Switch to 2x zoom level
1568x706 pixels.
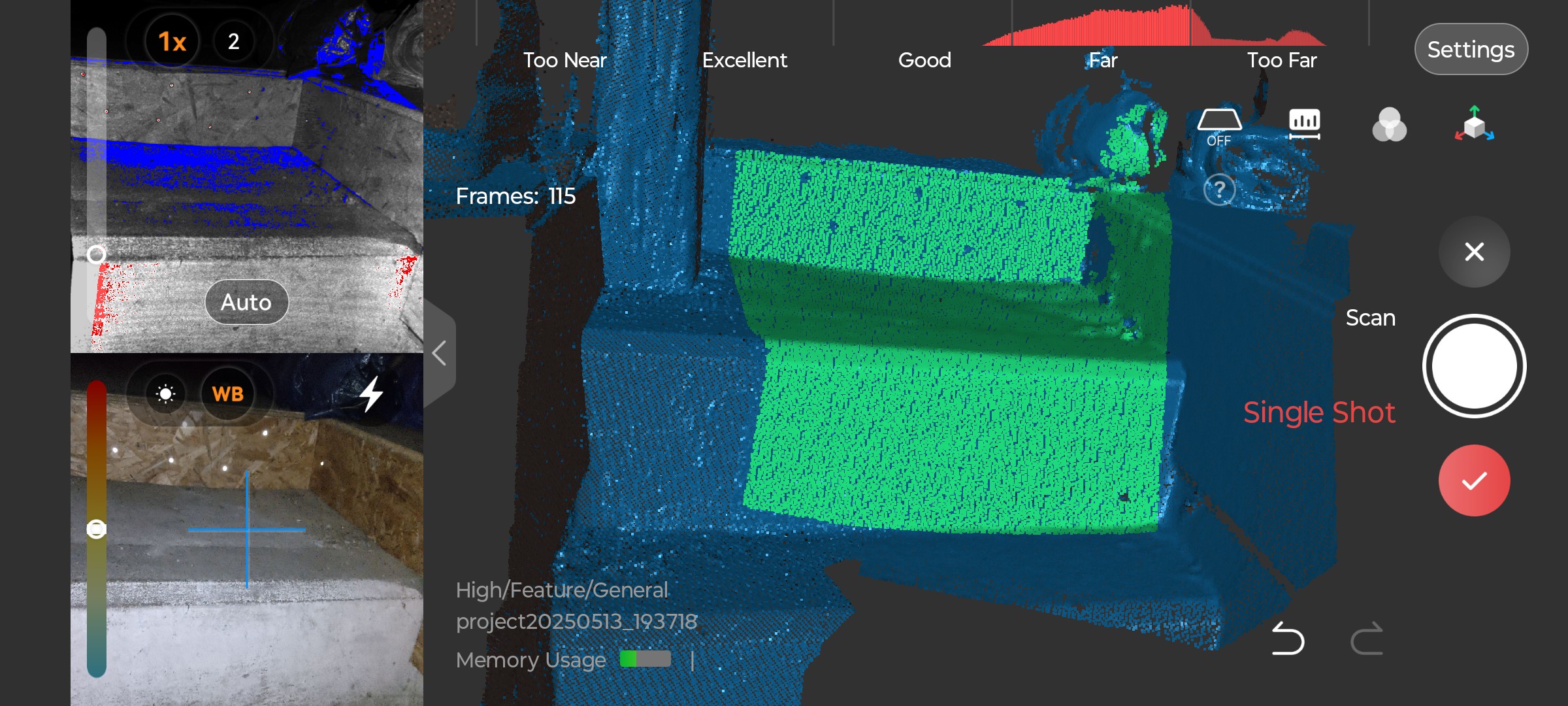coord(233,42)
